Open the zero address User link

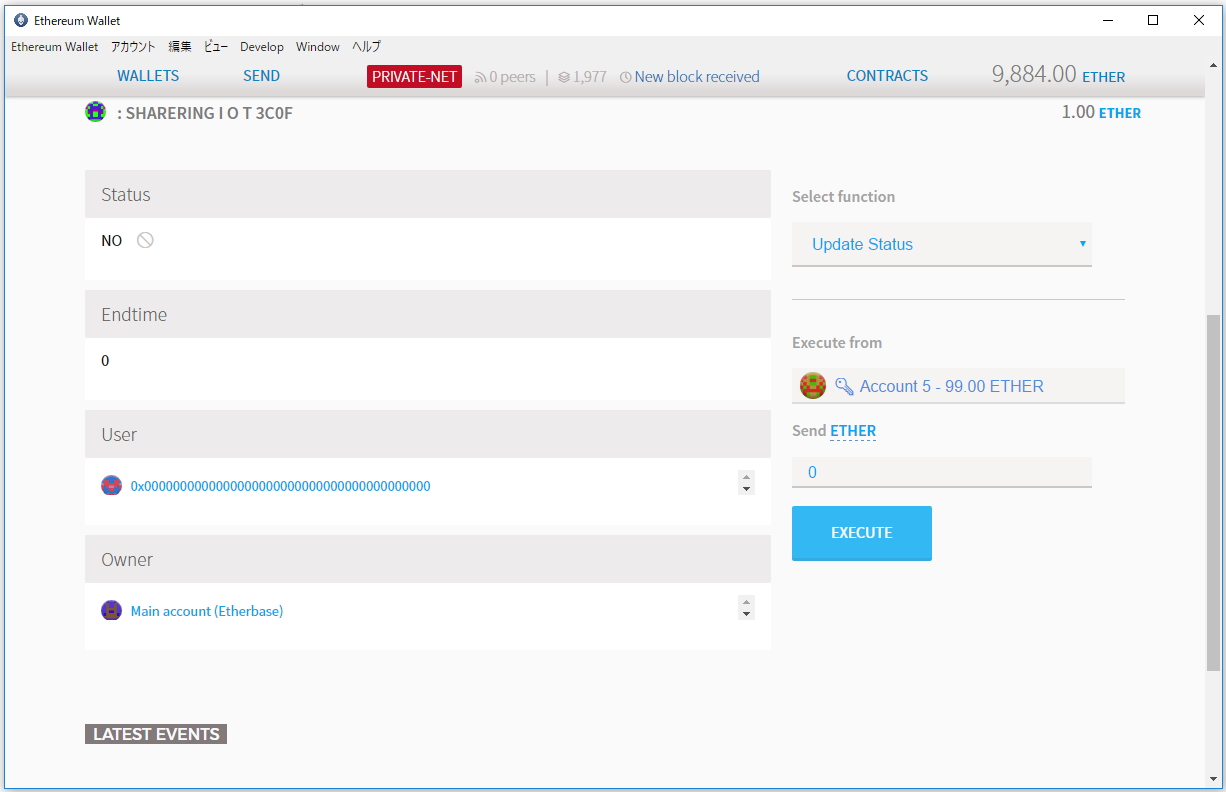point(281,486)
